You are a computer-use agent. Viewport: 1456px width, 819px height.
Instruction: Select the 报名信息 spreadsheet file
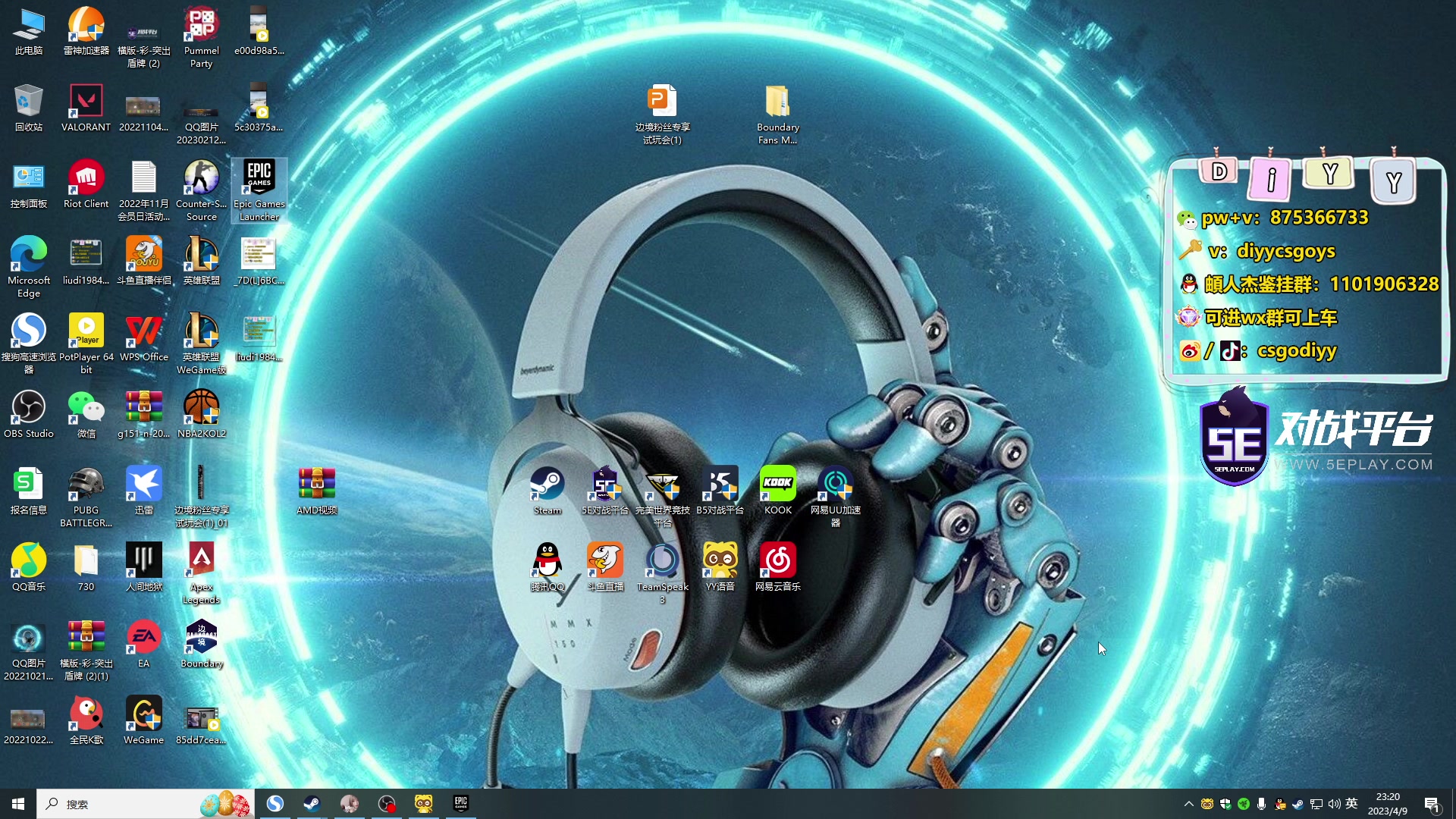pos(28,490)
